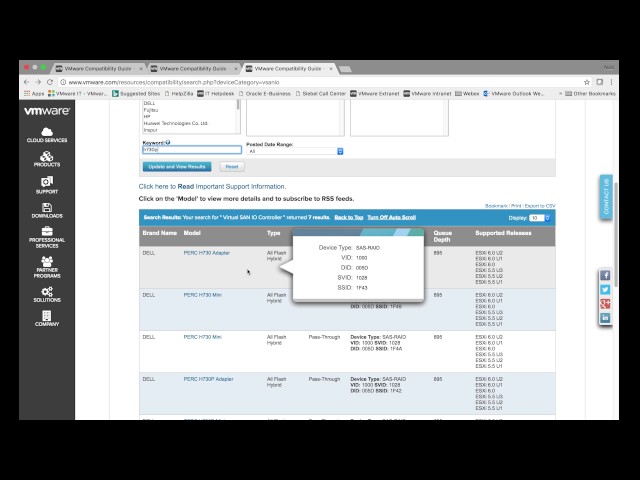The height and width of the screenshot is (480, 640).
Task: Click the Keyword input field
Action: click(192, 150)
